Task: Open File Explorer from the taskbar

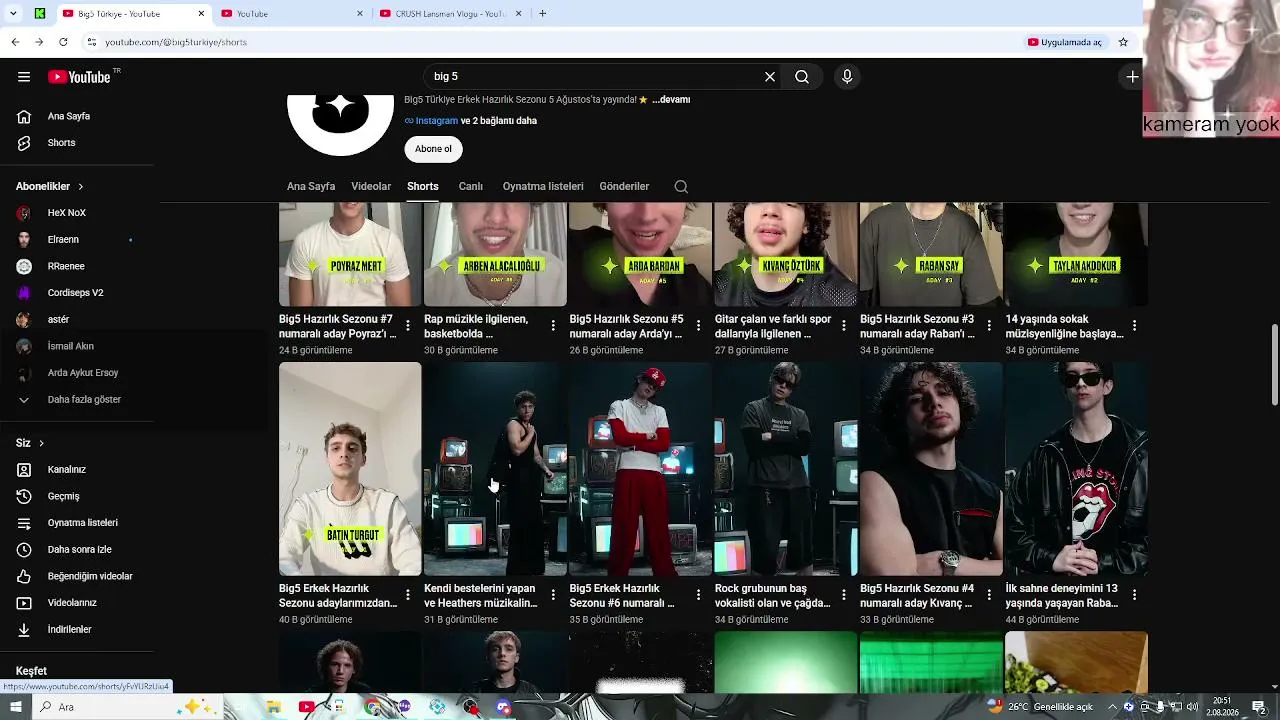Action: [273, 707]
